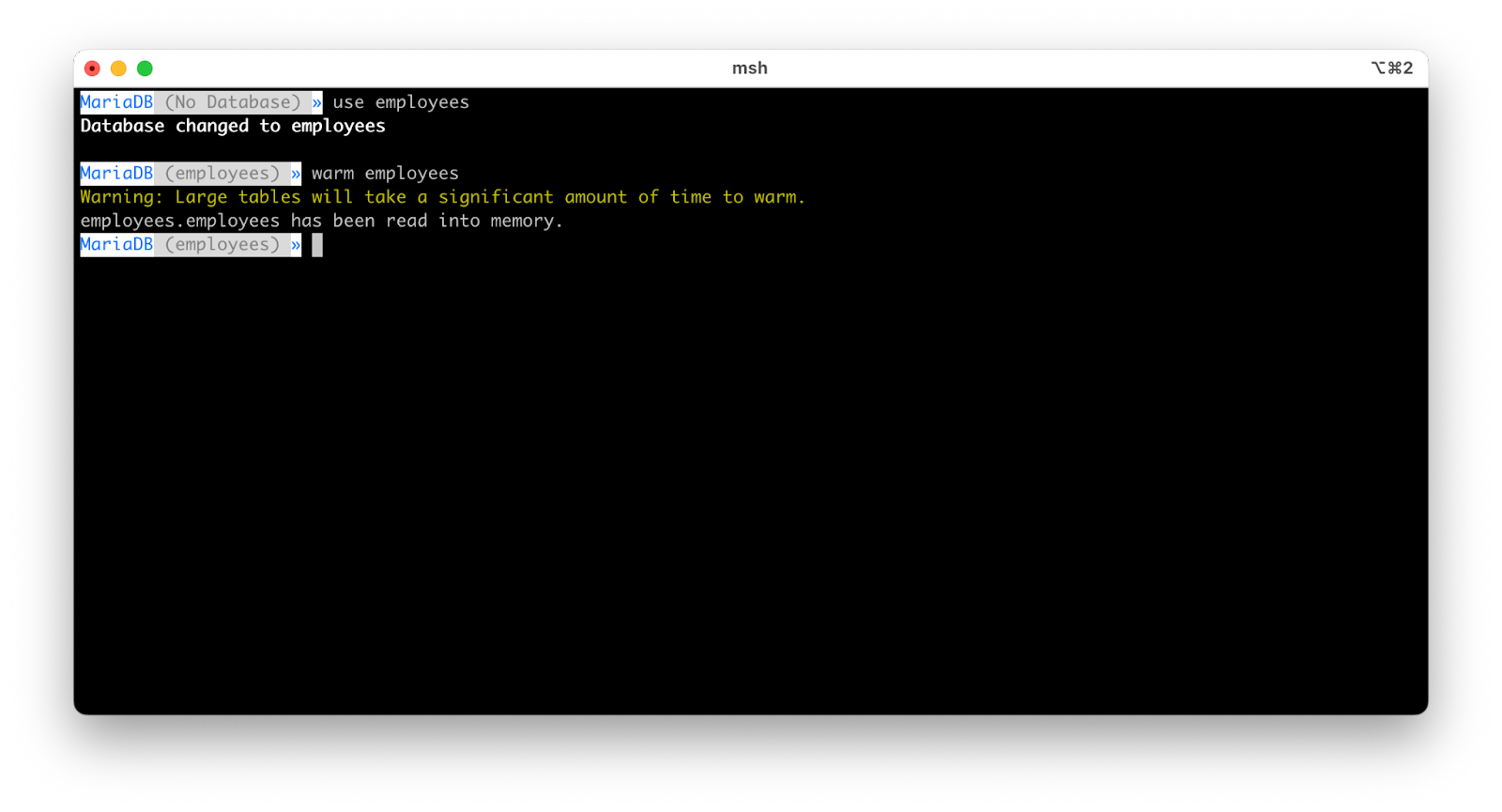This screenshot has height=812, width=1502.
Task: Click the 'warm employees' command text
Action: (385, 174)
